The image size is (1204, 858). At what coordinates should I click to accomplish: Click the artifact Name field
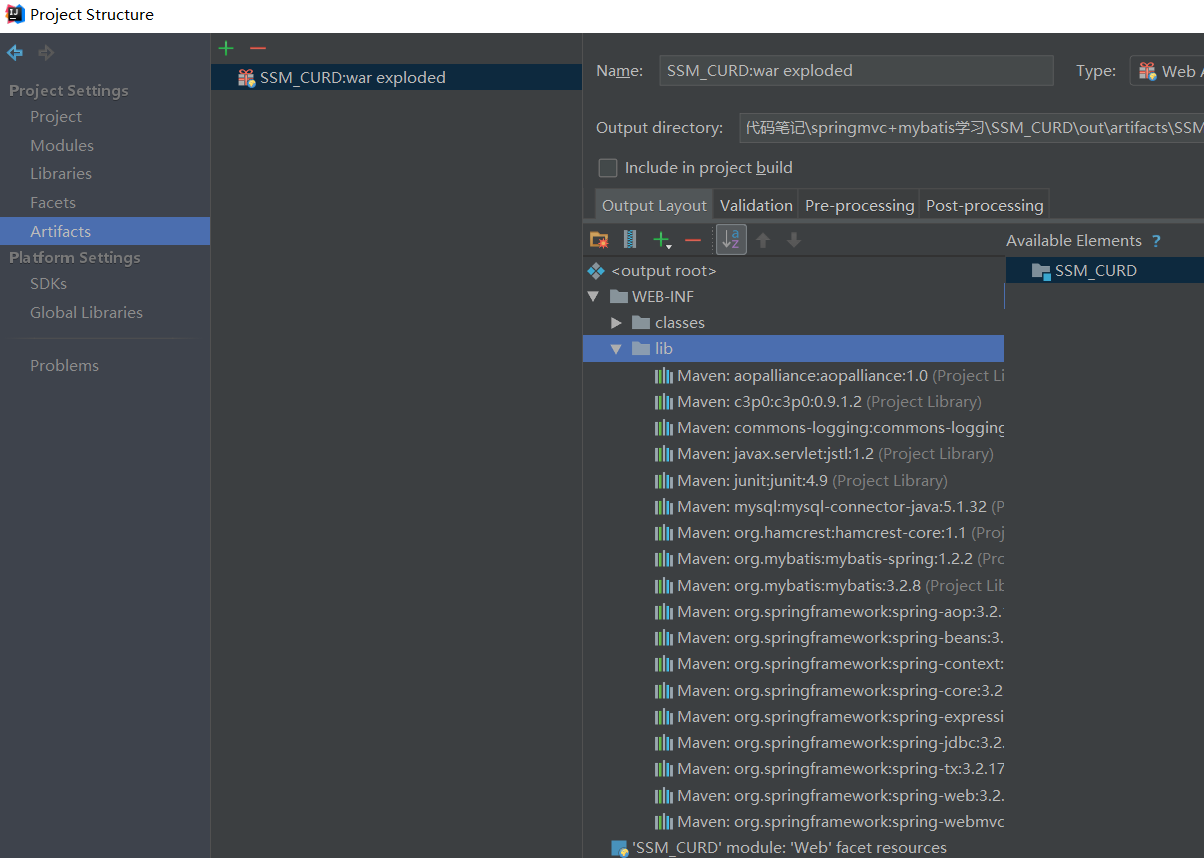pos(856,71)
